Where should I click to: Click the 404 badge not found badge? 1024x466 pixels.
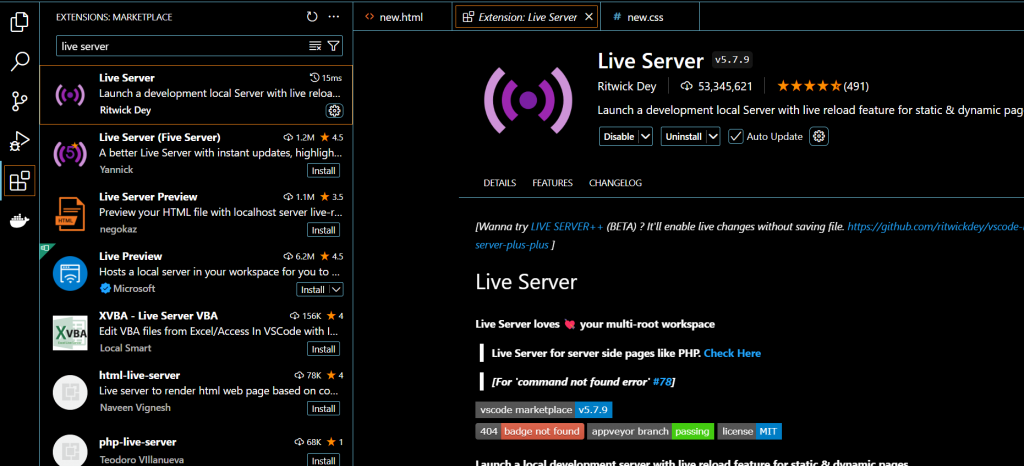(x=530, y=431)
